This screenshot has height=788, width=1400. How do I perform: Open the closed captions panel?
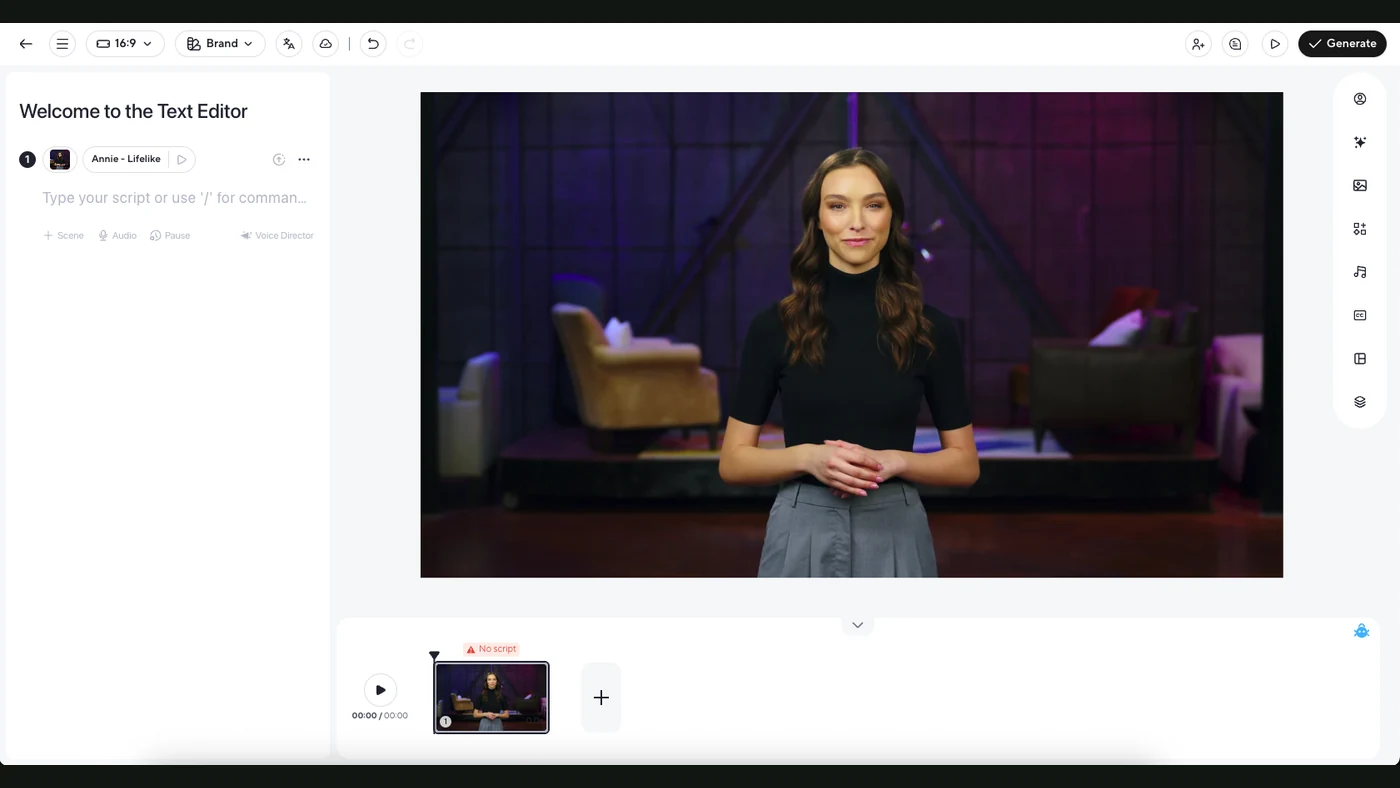pyautogui.click(x=1360, y=315)
